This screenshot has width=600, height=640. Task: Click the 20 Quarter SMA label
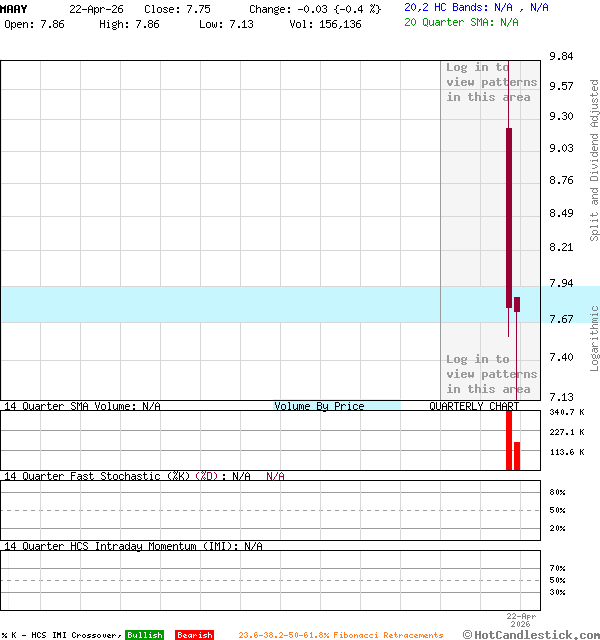pos(461,21)
